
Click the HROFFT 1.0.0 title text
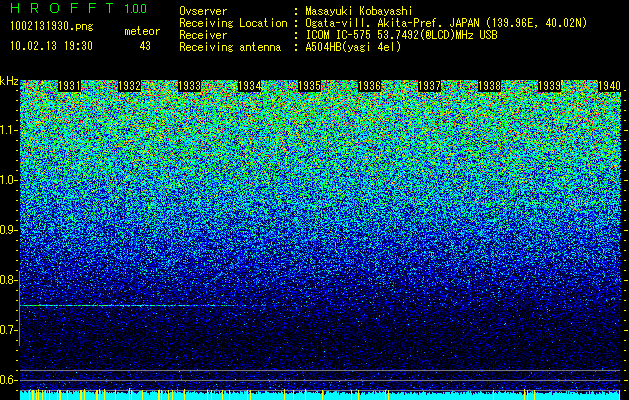[79, 8]
